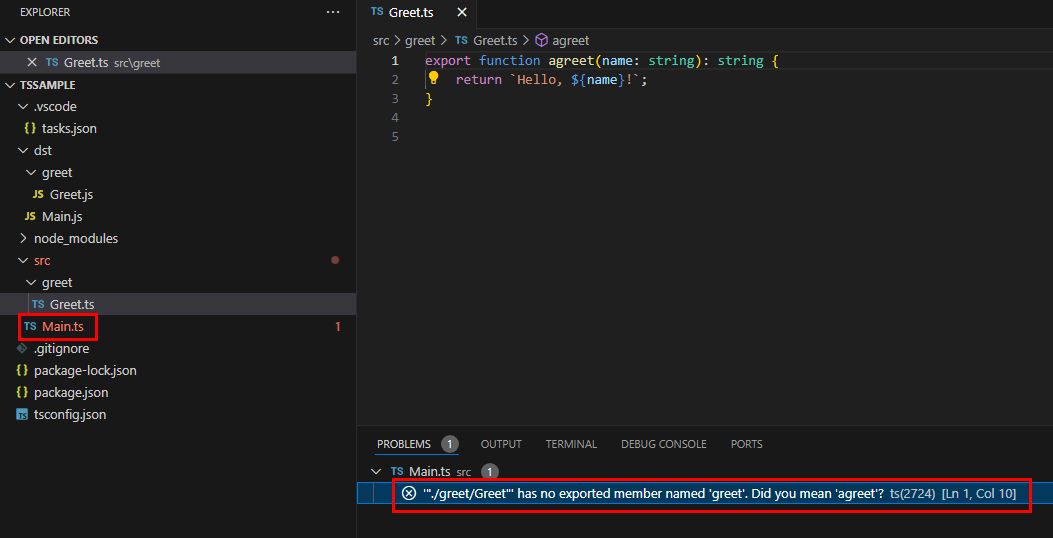This screenshot has height=538, width=1053.
Task: Click the agreet function name in code
Action: tap(571, 60)
